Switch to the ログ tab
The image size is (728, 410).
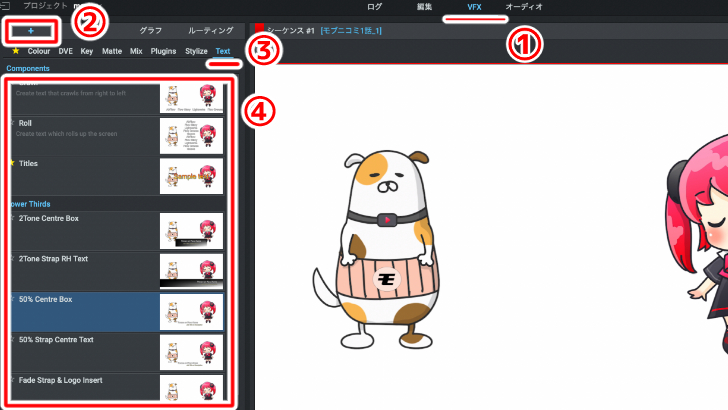coord(374,7)
